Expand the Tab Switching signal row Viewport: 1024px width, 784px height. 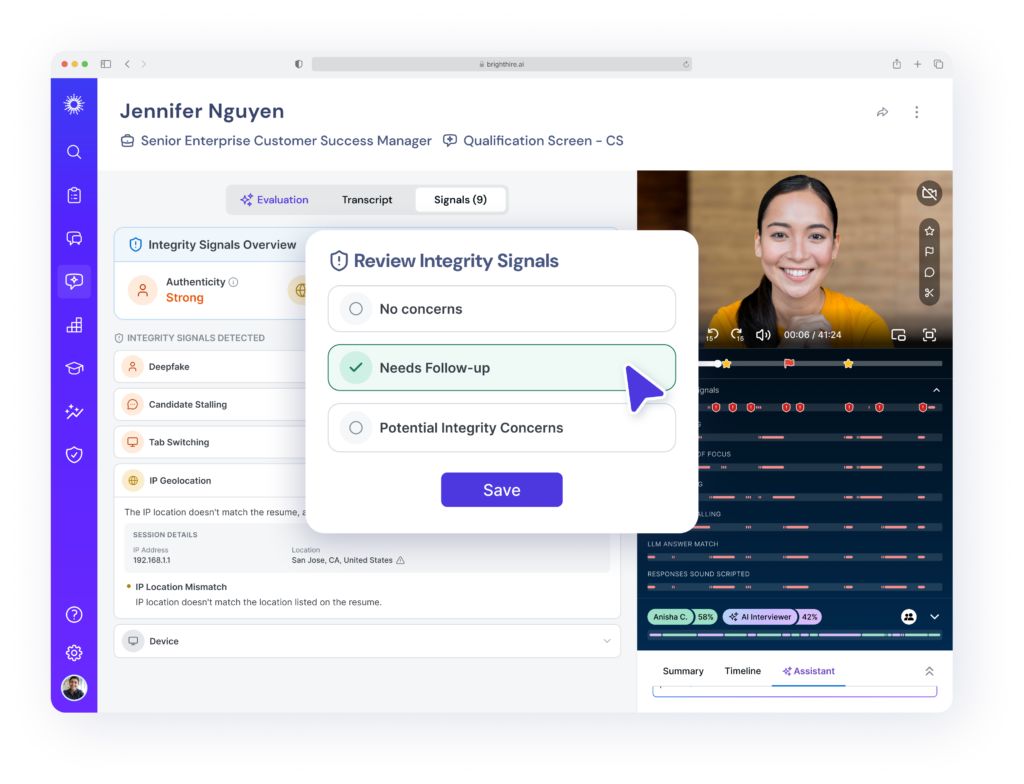[210, 442]
